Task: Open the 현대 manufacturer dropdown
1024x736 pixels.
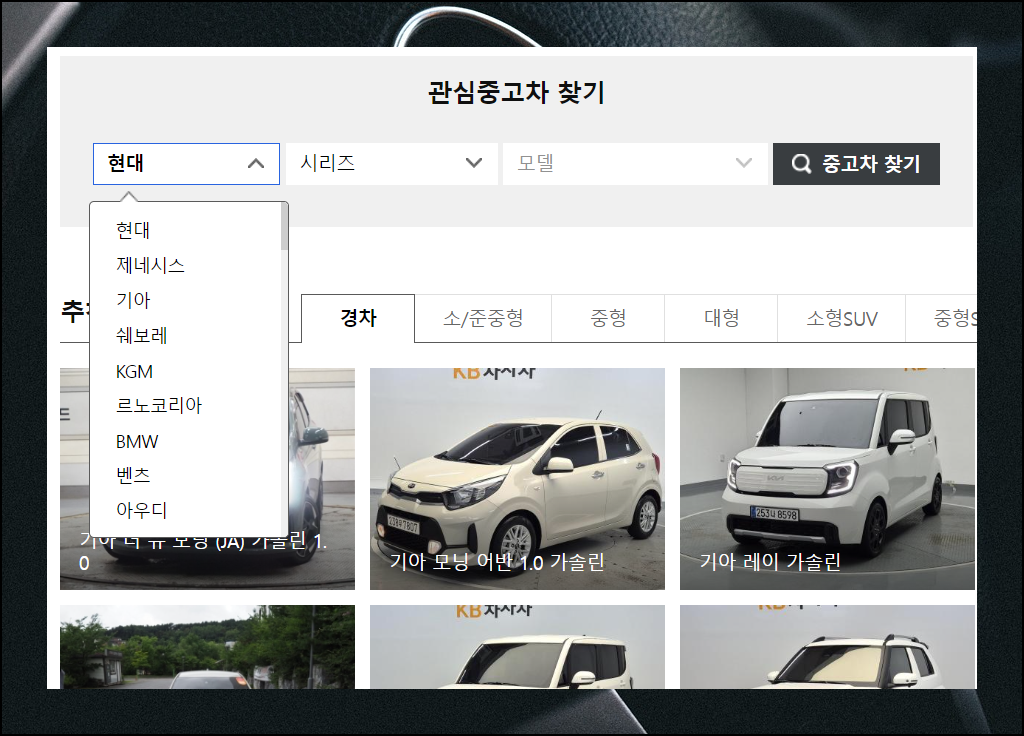Action: [186, 164]
